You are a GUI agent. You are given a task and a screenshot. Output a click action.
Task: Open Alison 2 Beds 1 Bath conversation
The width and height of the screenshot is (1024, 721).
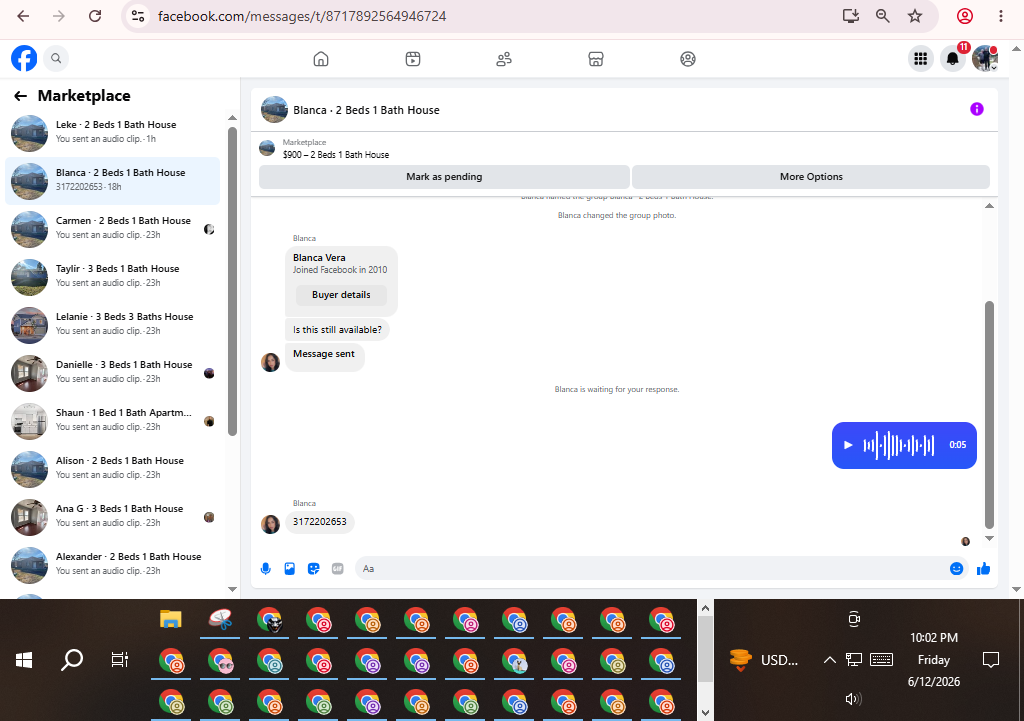[x=112, y=469]
